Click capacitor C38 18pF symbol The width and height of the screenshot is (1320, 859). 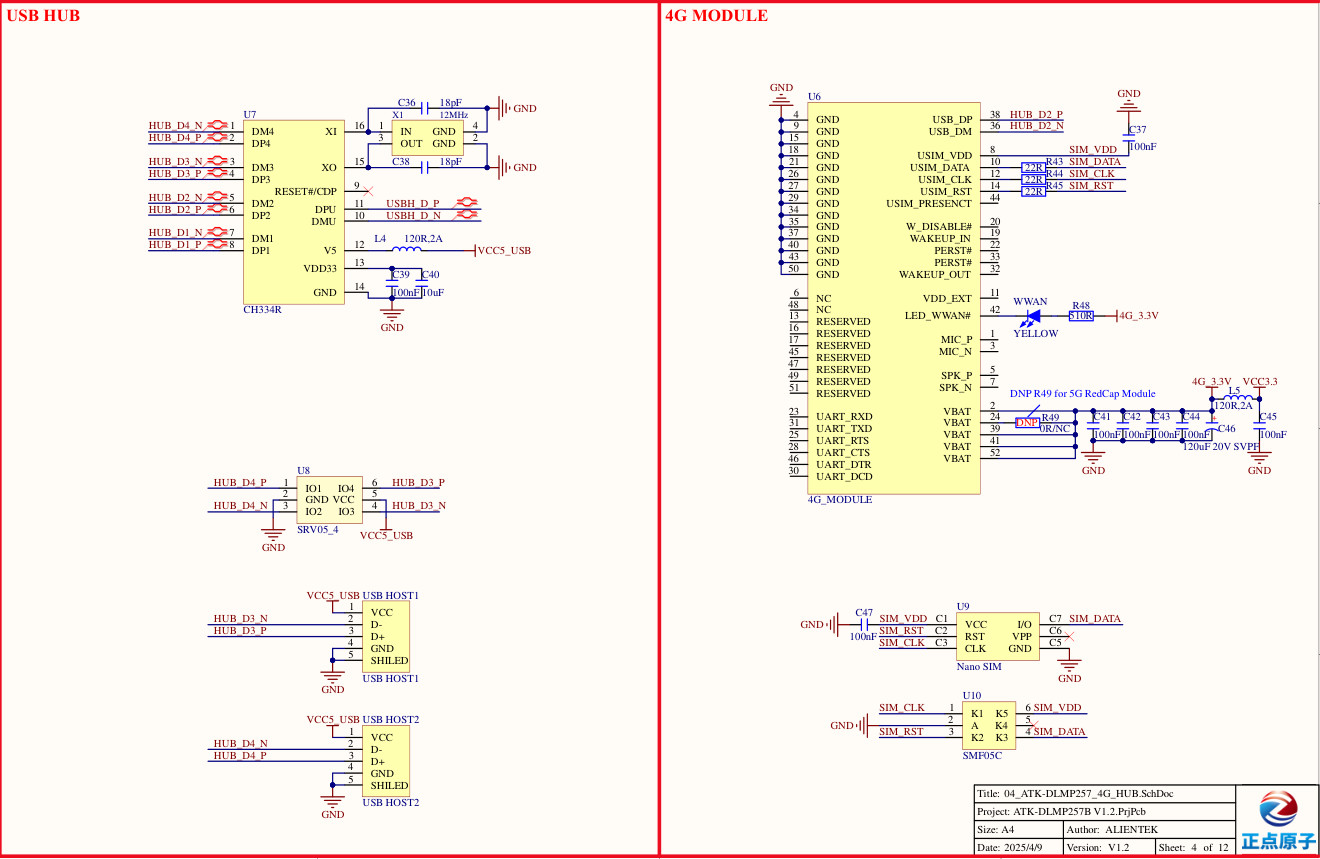(427, 167)
